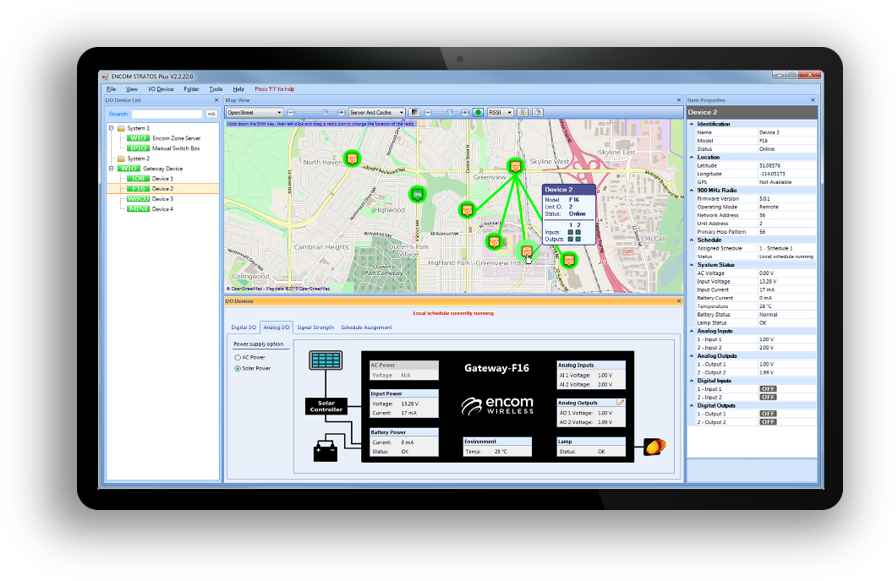Collapse the 900 MHz Radio property group

coord(691,190)
